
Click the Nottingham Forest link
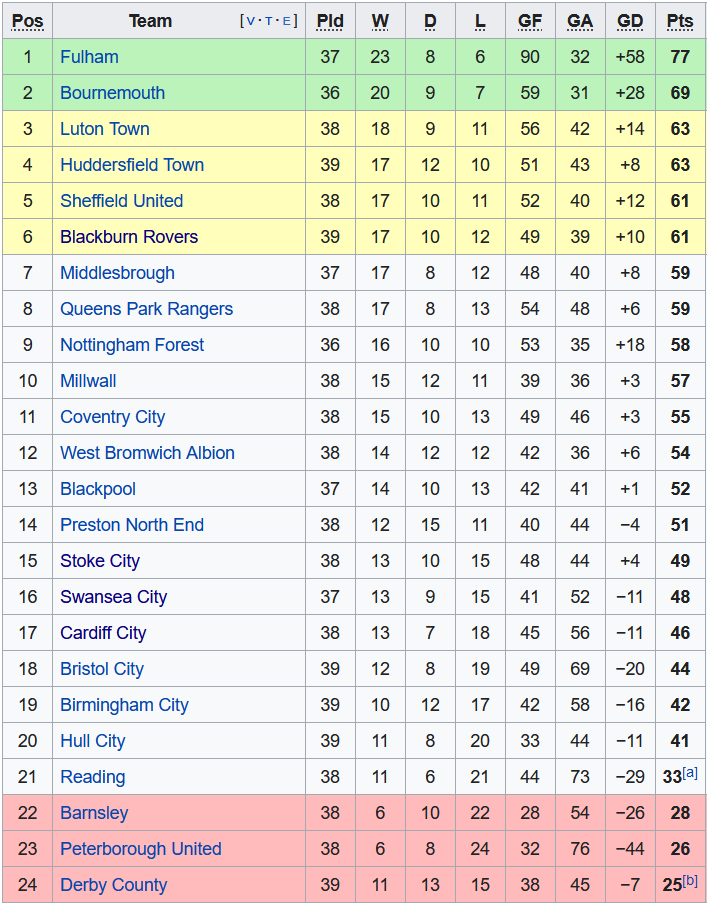132,345
